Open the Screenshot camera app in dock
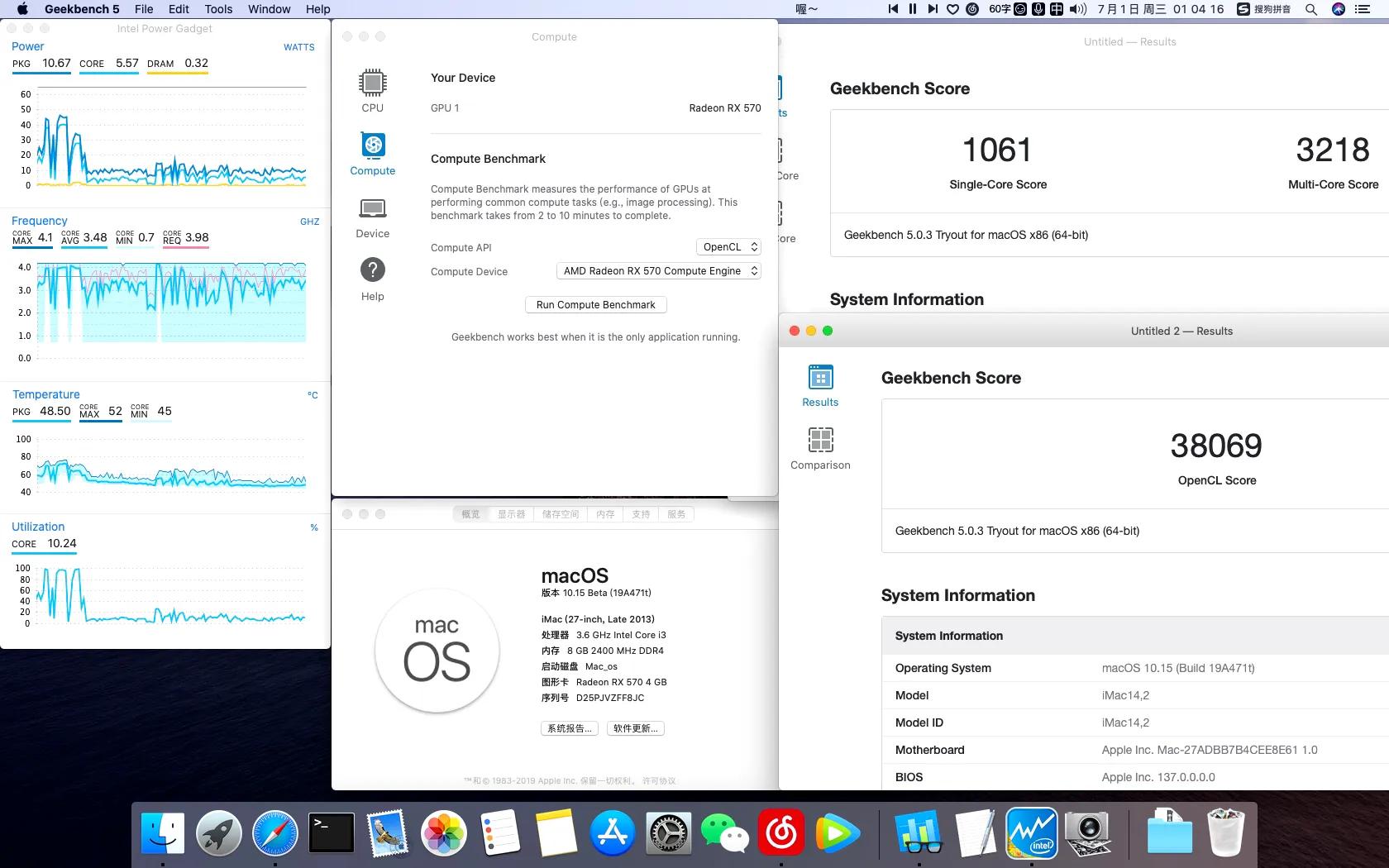 (1088, 832)
